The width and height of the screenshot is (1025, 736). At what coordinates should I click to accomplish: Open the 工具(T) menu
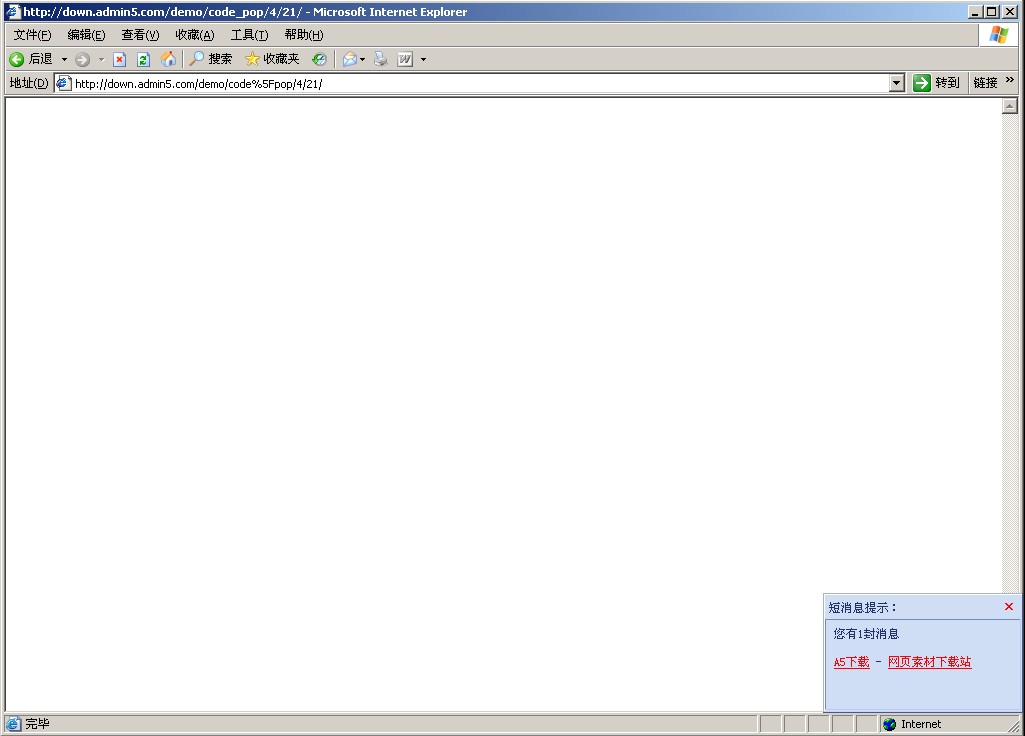(249, 35)
